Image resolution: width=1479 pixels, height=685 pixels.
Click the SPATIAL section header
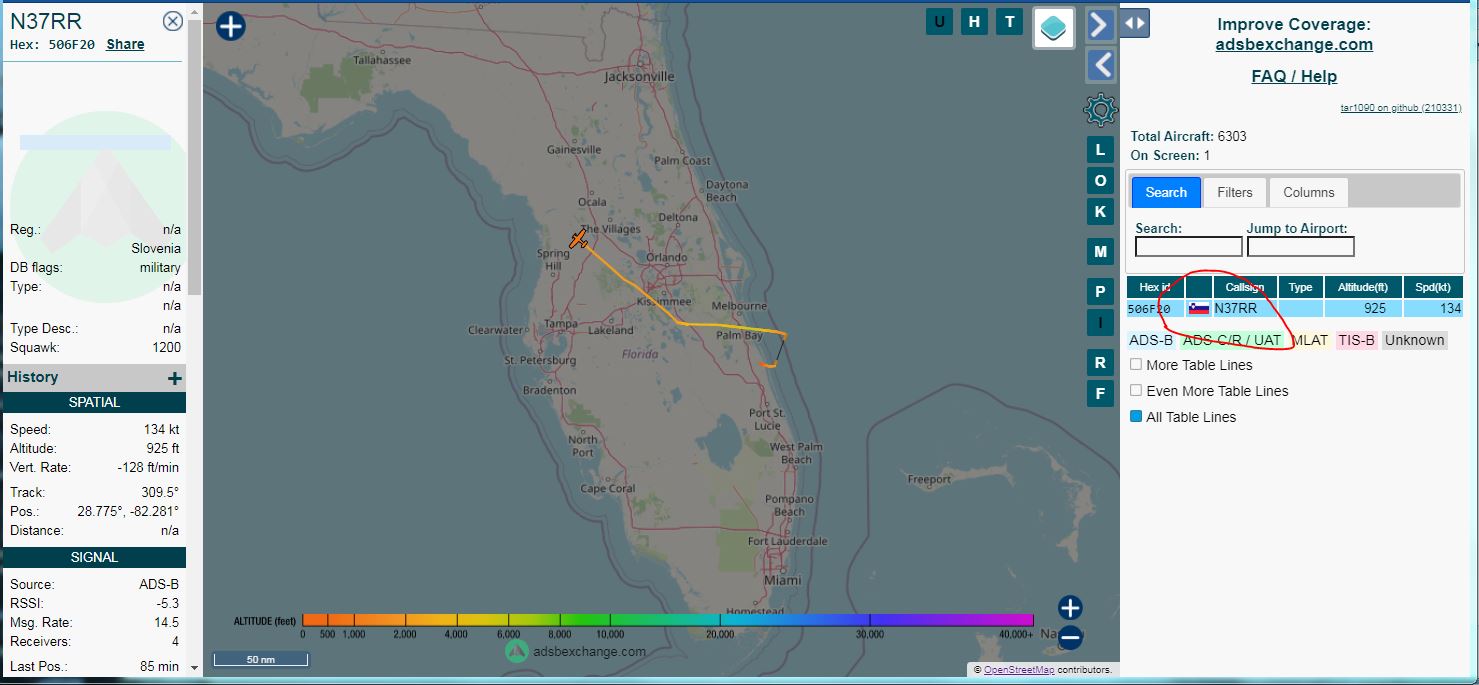point(94,402)
